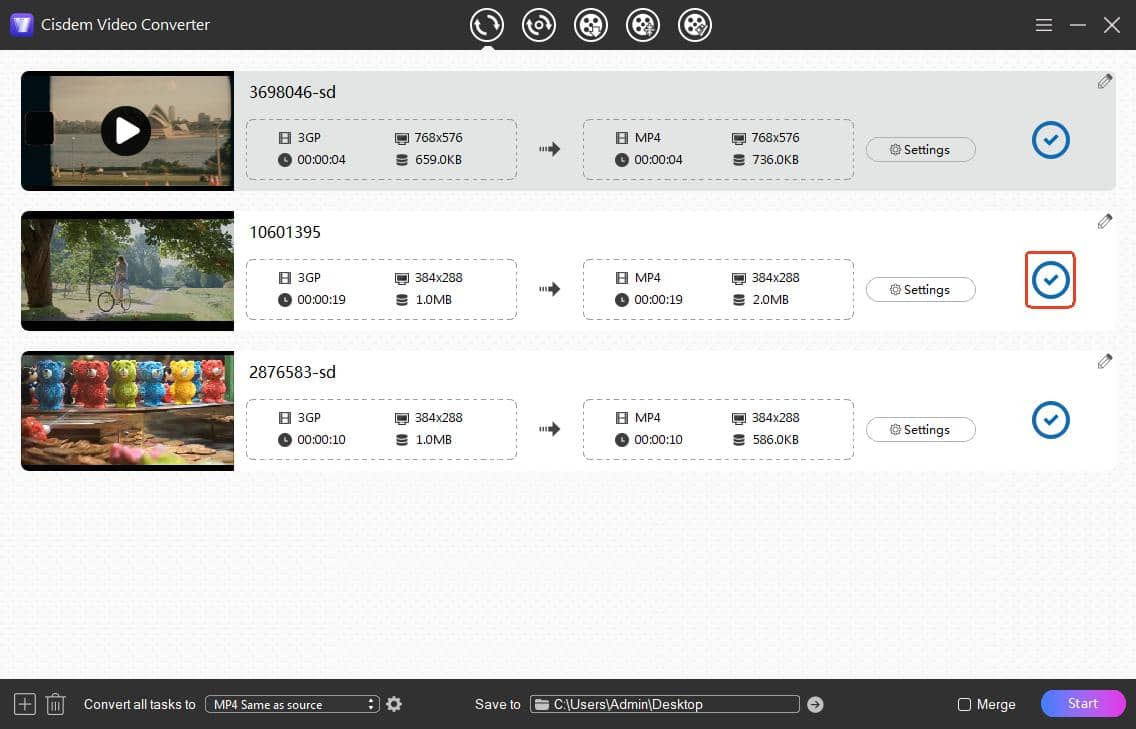This screenshot has width=1136, height=729.
Task: Open the MP4 Same as source dropdown
Action: click(292, 704)
